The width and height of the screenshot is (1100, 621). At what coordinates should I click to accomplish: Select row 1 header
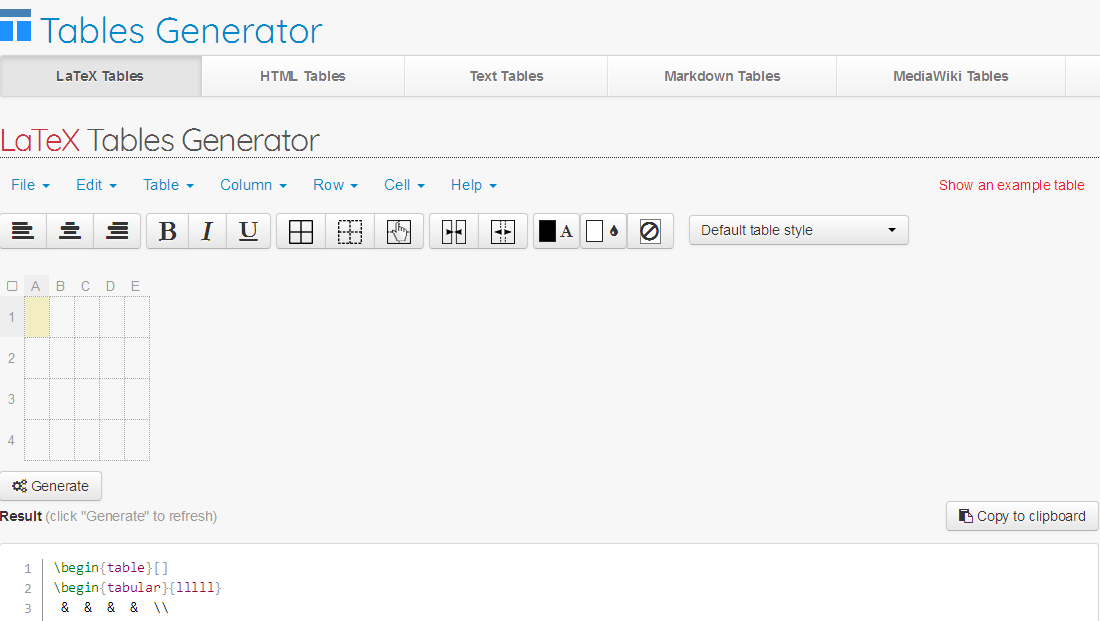(x=11, y=317)
